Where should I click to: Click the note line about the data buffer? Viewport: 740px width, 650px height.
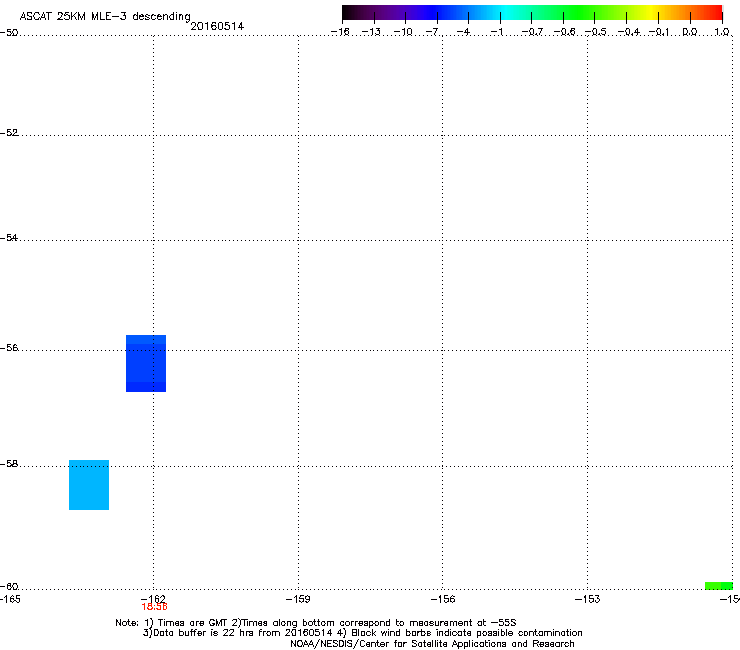coord(362,633)
